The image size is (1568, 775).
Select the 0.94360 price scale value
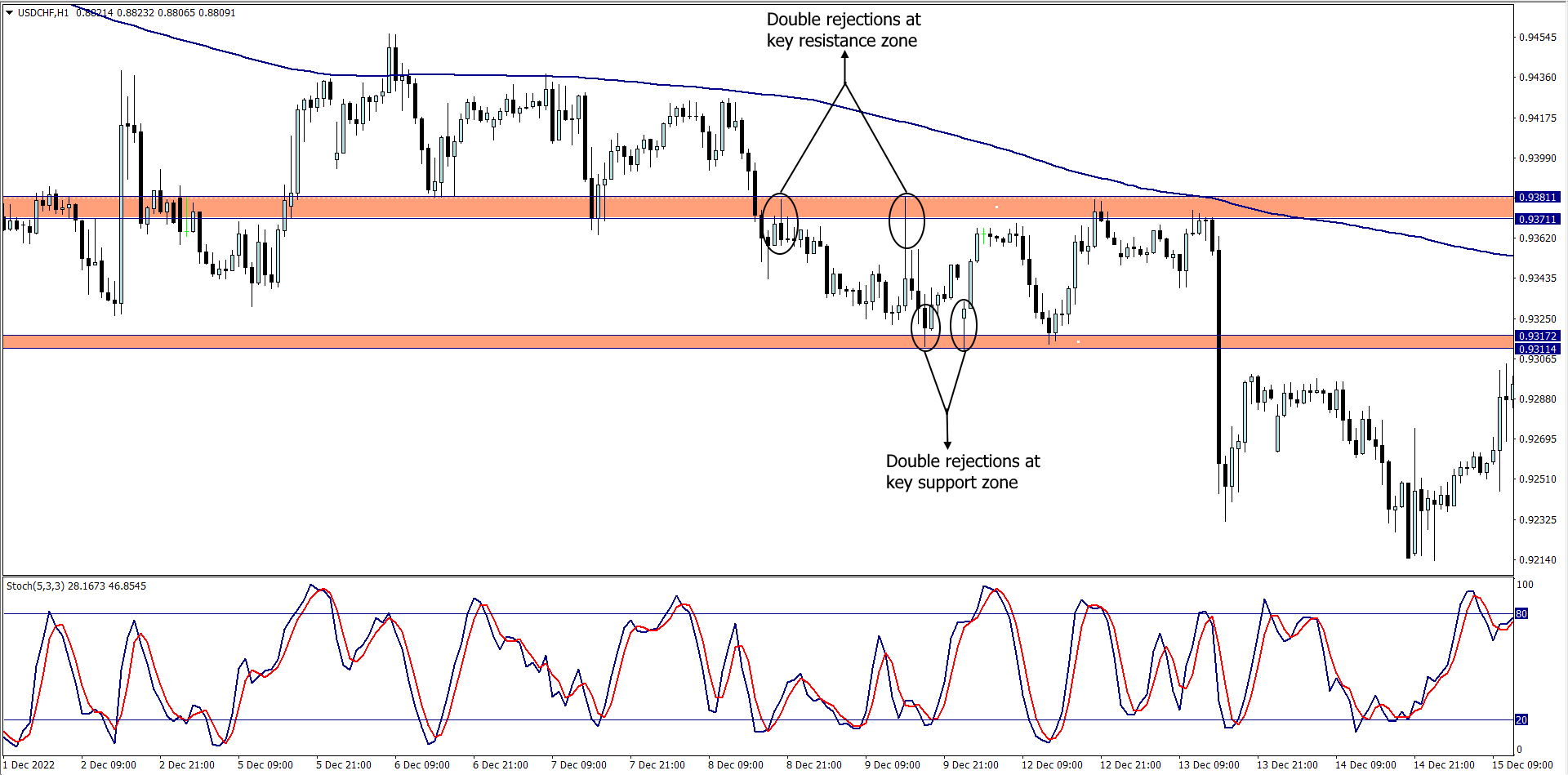(1538, 78)
